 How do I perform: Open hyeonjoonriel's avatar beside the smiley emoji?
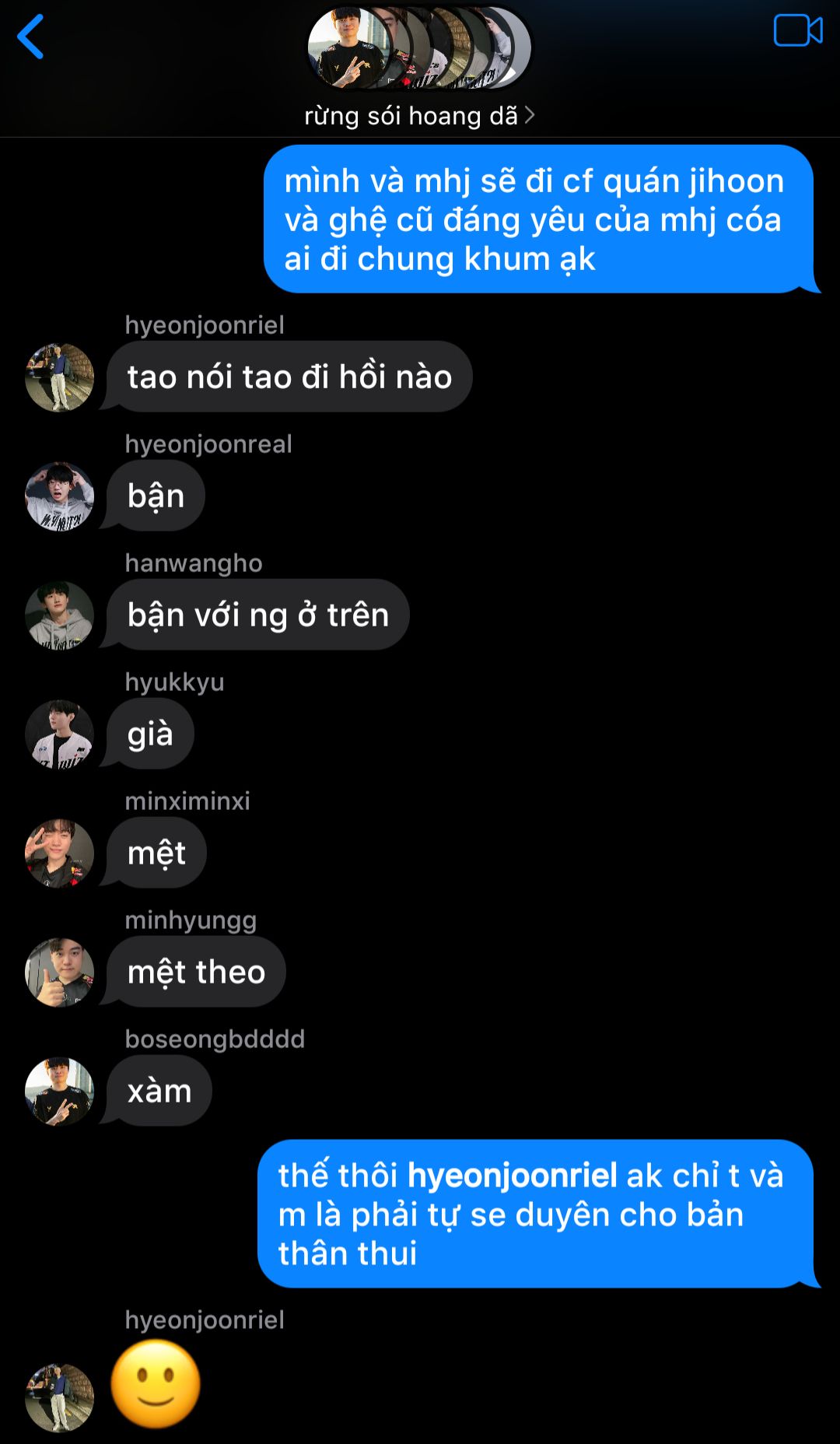tap(60, 1398)
